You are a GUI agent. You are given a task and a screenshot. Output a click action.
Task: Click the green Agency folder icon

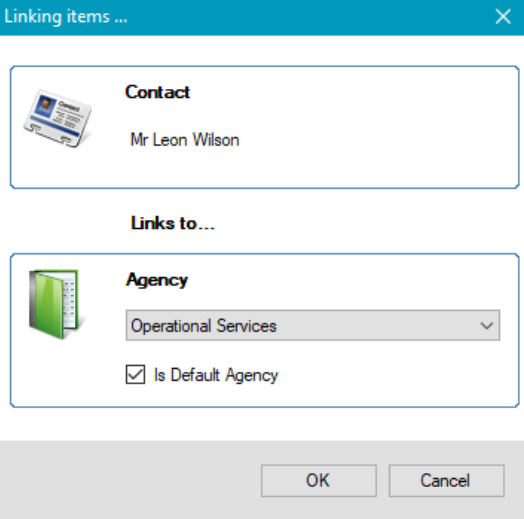click(55, 304)
